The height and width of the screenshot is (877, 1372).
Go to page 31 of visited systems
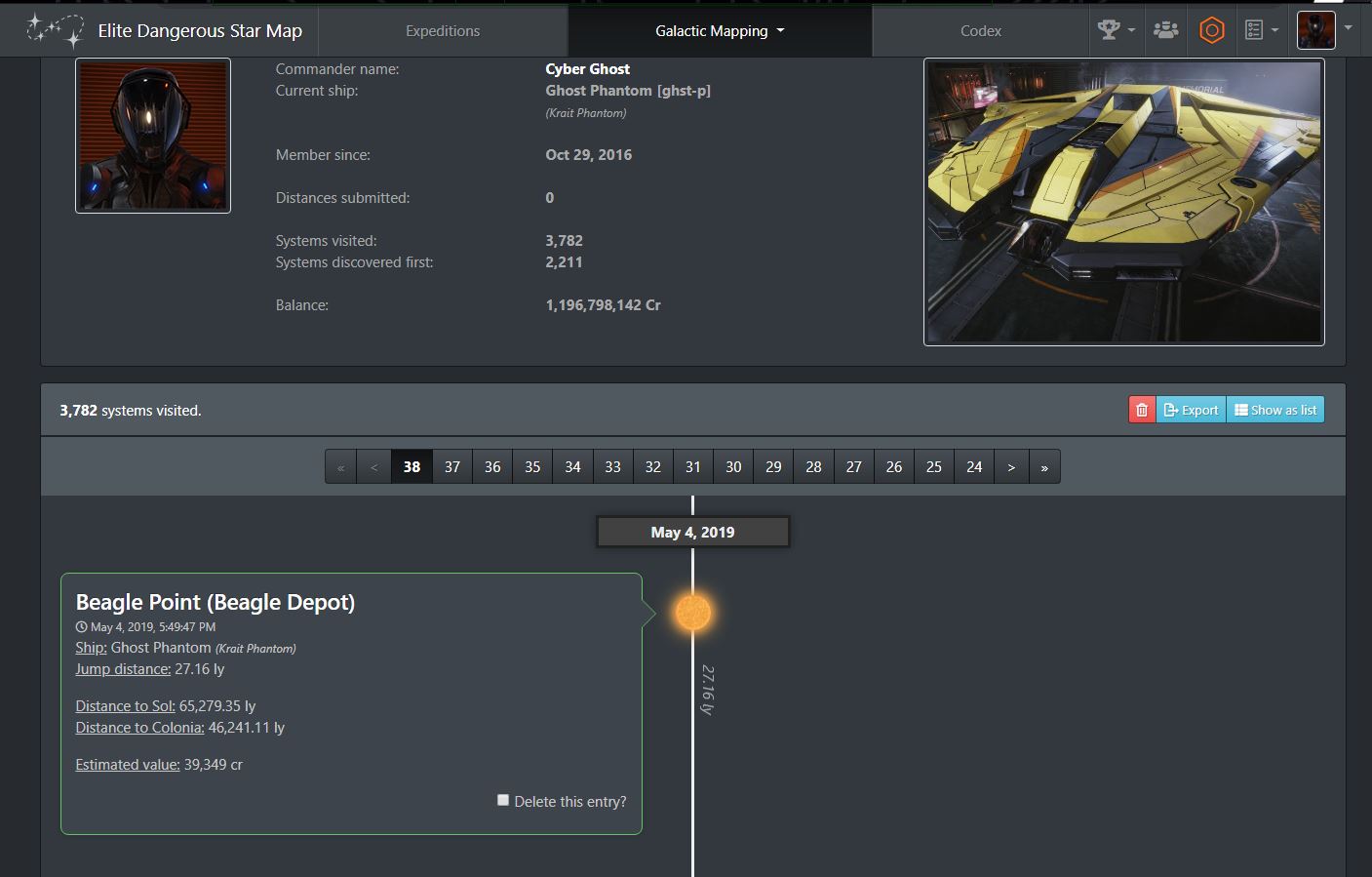[693, 466]
